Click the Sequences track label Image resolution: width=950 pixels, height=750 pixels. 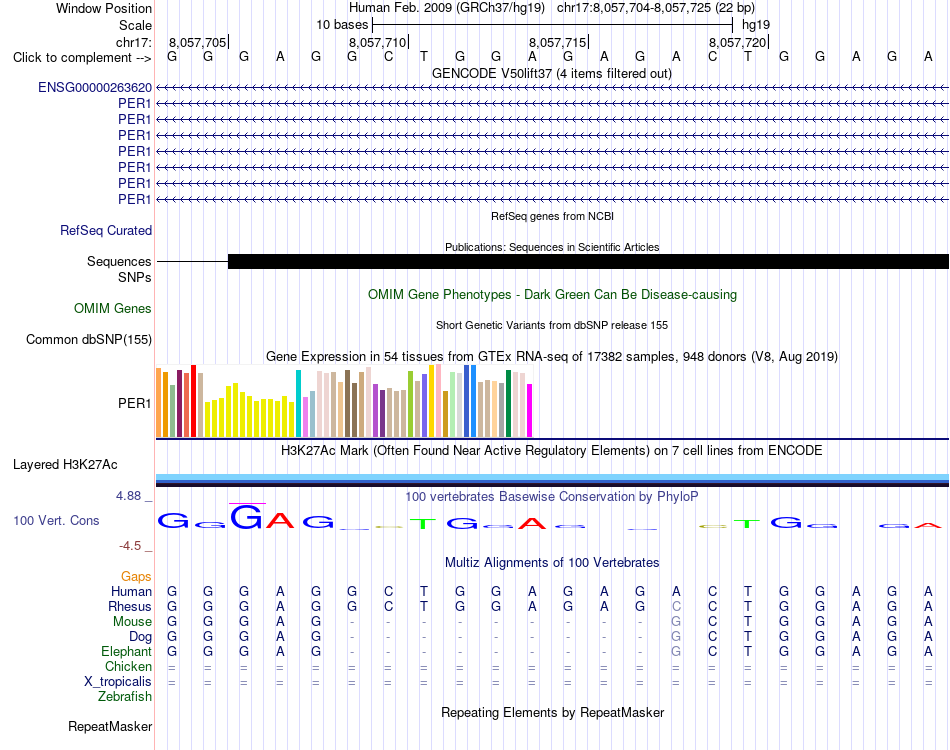119,261
